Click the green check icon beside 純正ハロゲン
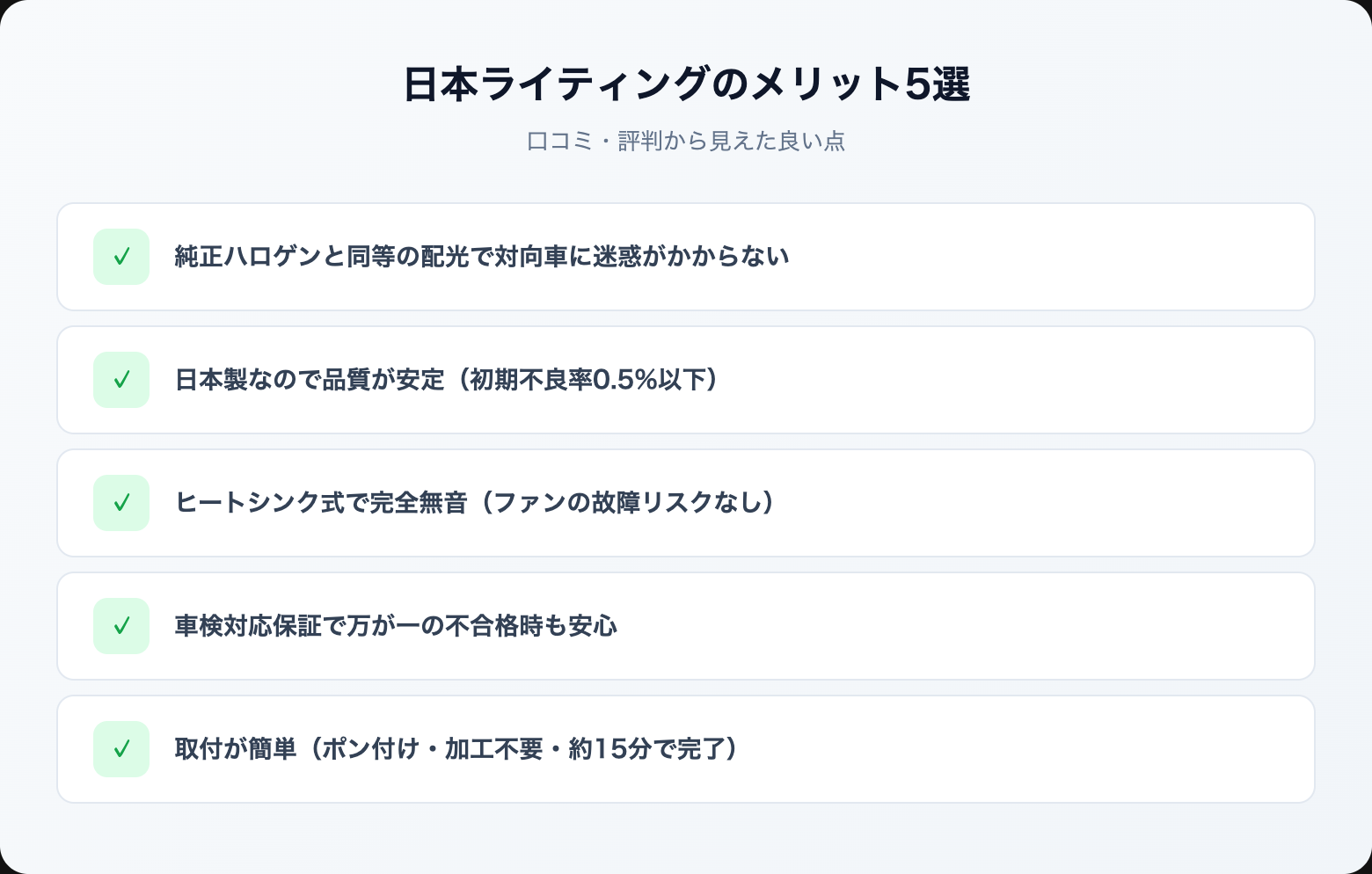 pyautogui.click(x=121, y=257)
